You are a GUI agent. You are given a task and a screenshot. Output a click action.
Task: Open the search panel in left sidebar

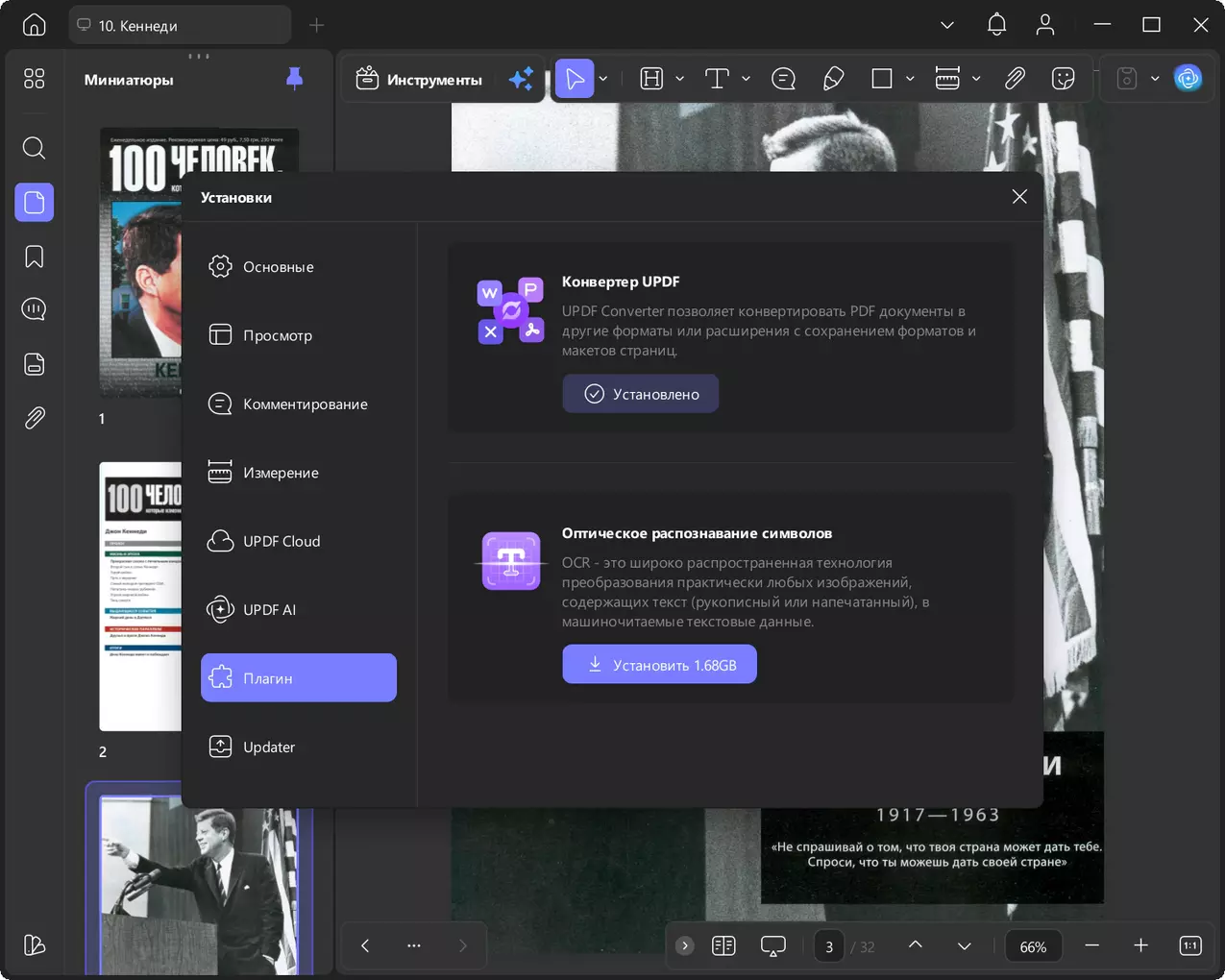point(35,148)
